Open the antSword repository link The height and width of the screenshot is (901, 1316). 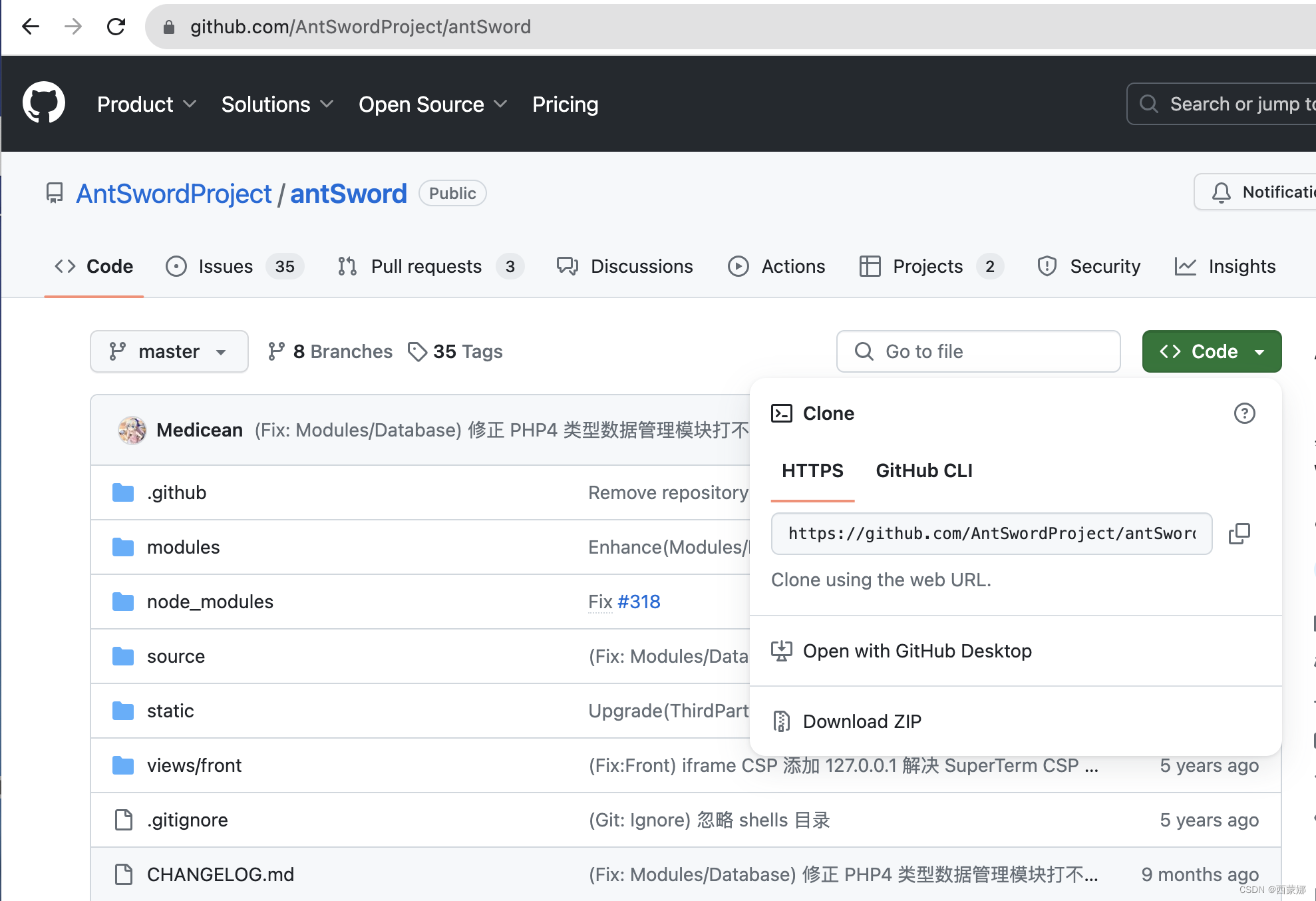[348, 194]
